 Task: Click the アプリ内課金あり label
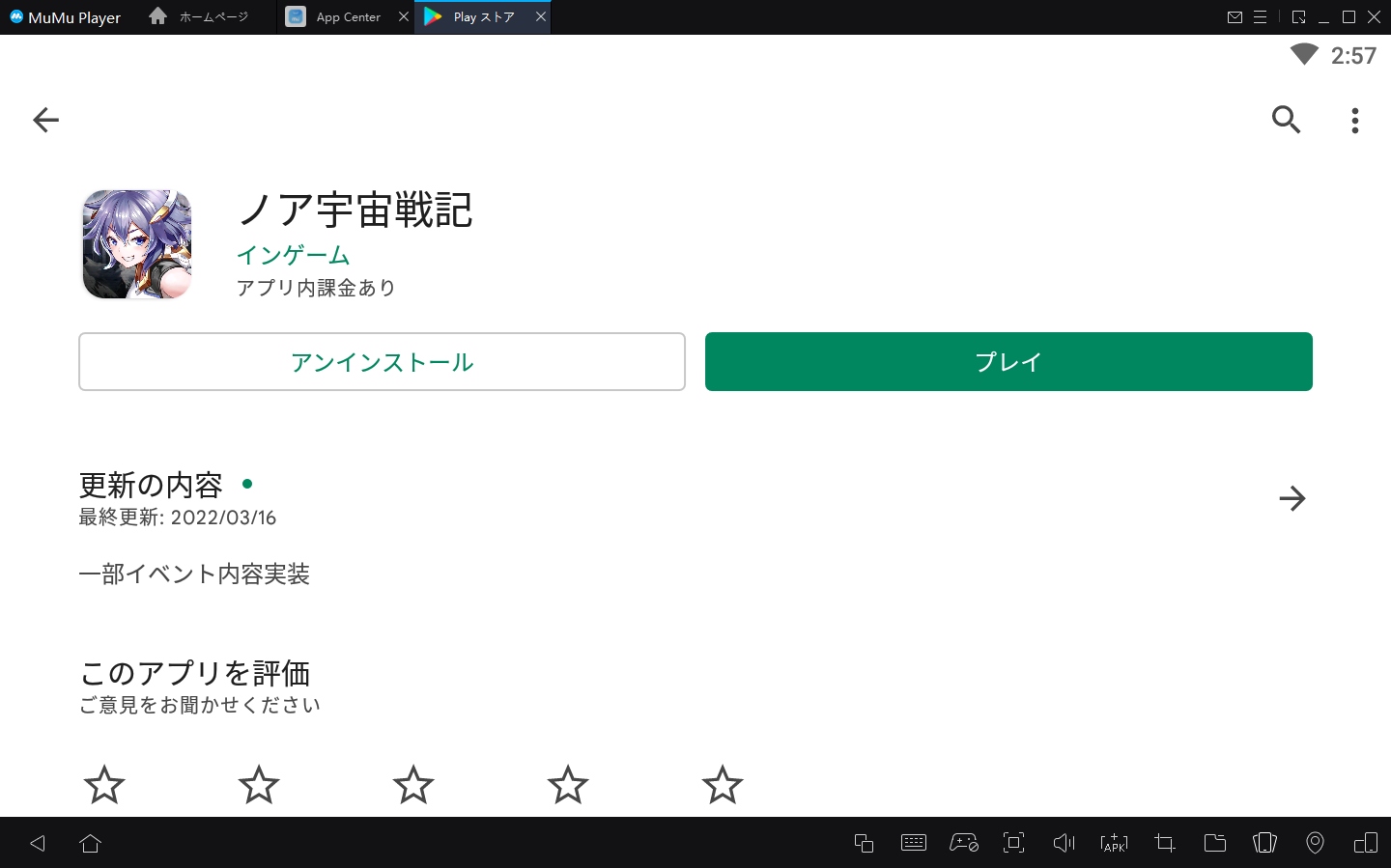317,288
